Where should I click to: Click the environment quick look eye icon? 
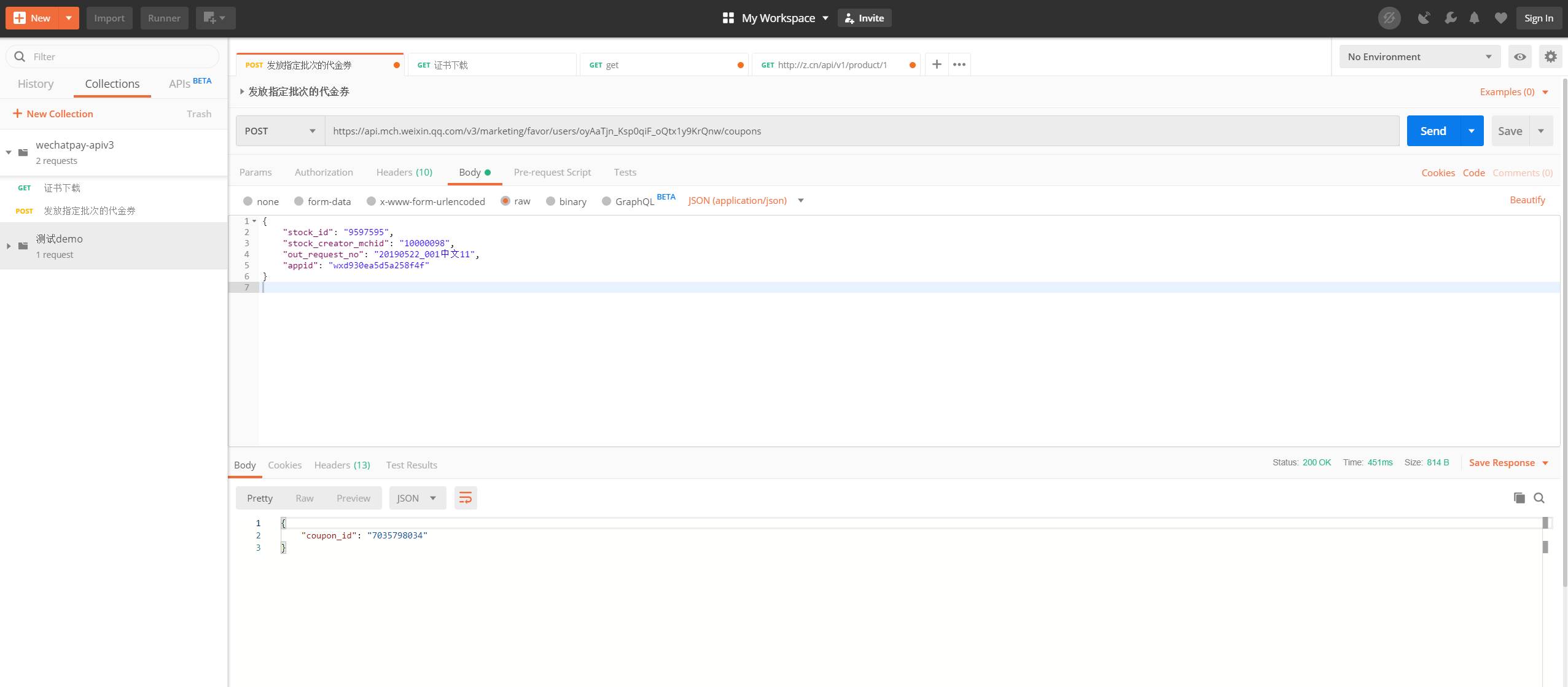tap(1519, 56)
